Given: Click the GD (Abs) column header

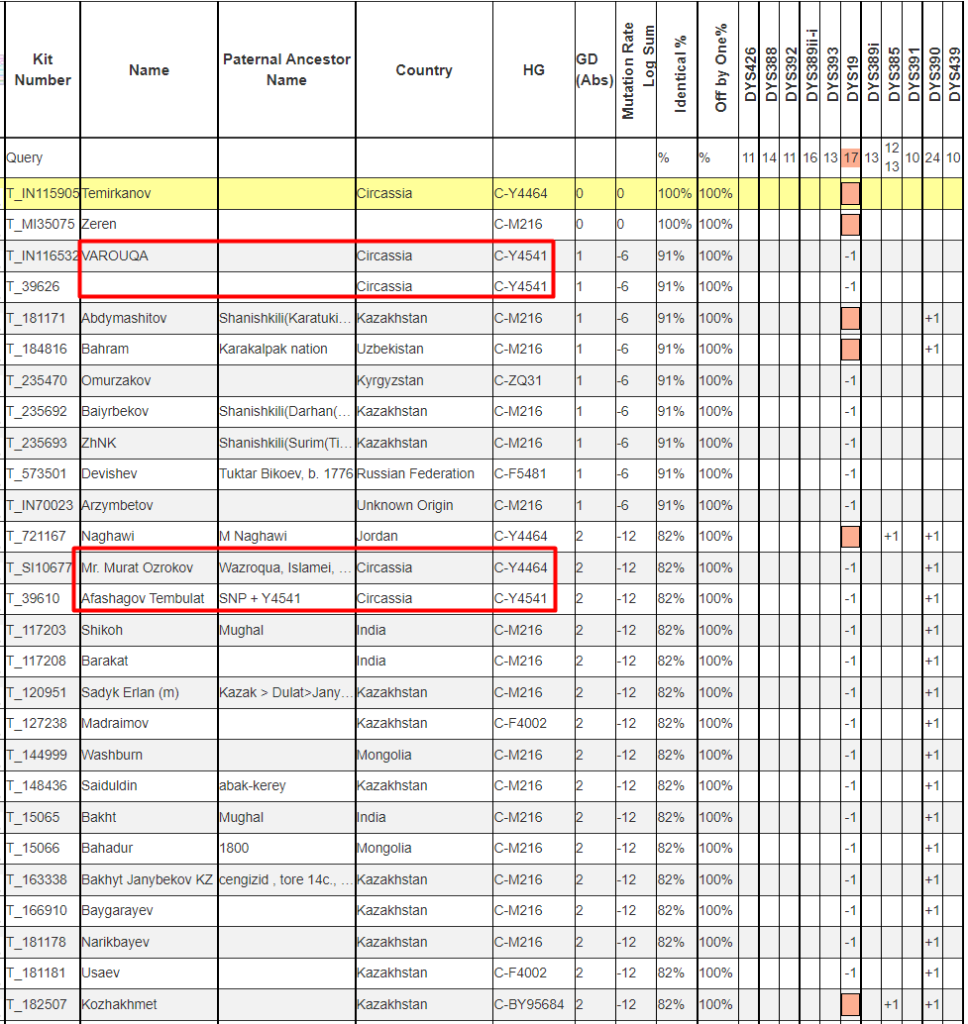Looking at the screenshot, I should click(594, 70).
